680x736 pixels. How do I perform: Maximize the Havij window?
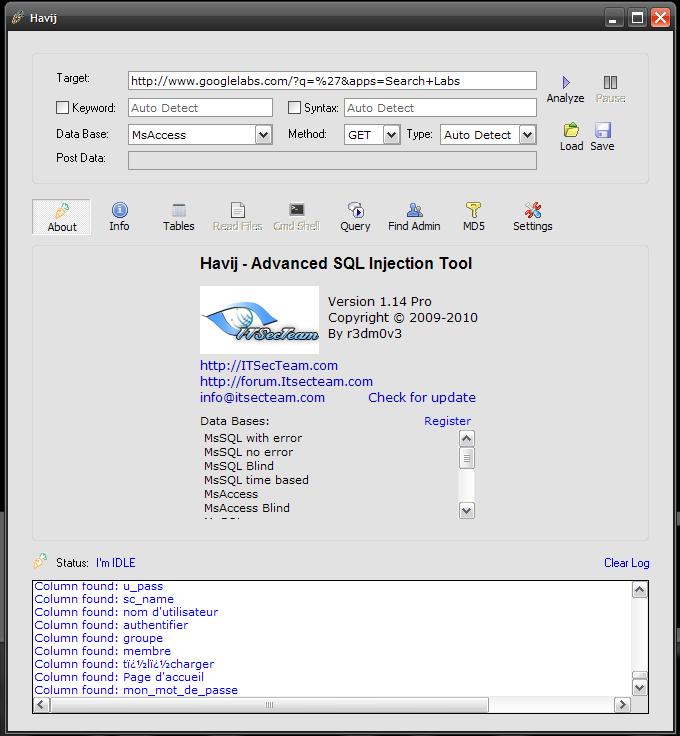tap(637, 18)
